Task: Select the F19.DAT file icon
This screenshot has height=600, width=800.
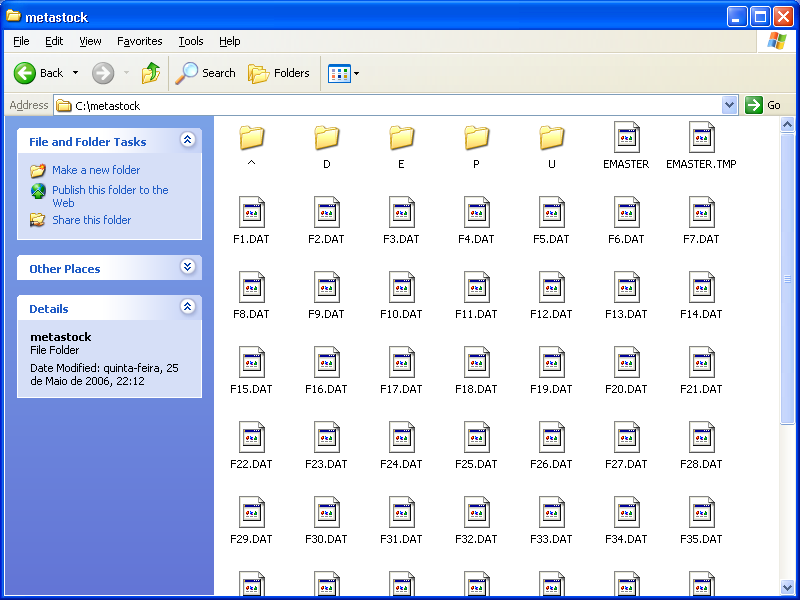Action: tap(551, 363)
